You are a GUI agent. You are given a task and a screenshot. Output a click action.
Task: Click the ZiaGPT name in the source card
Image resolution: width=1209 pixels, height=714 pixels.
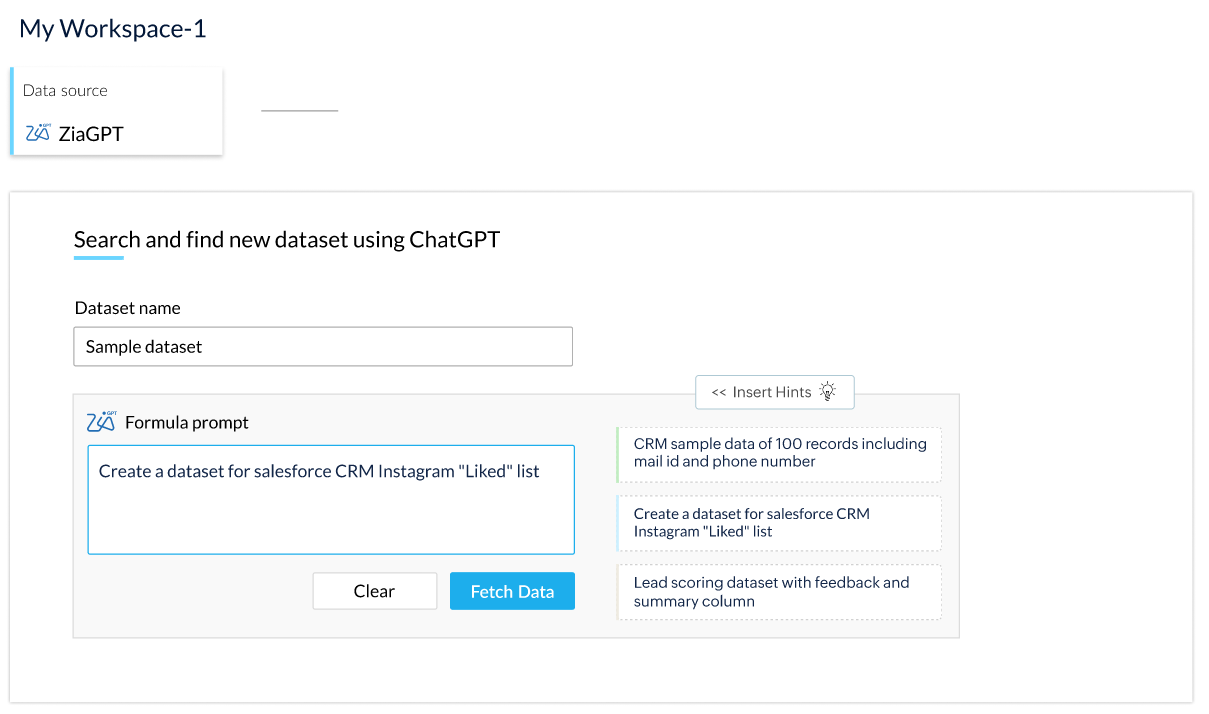(91, 134)
